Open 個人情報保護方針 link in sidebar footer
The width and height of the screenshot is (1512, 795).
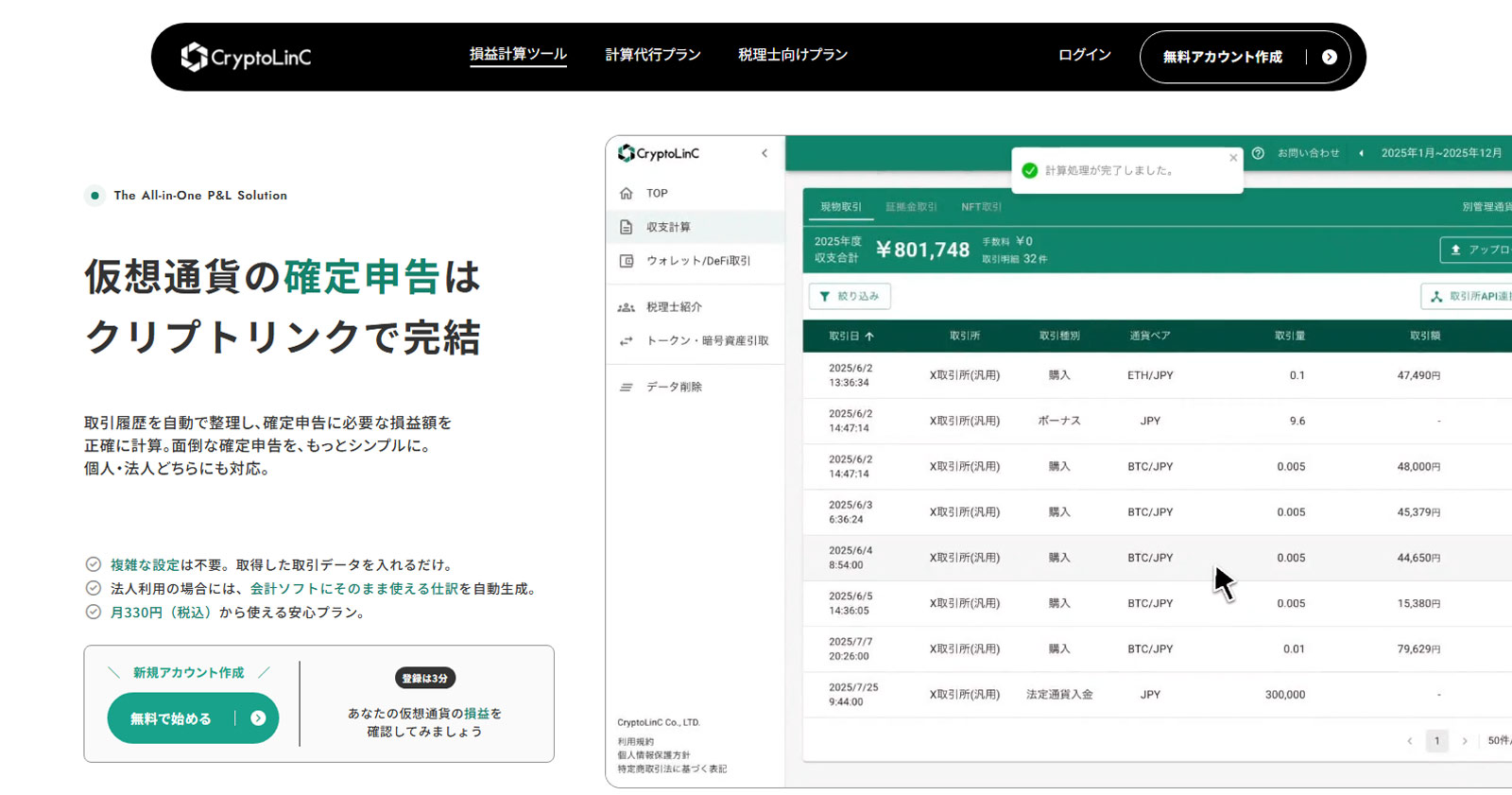pos(653,755)
